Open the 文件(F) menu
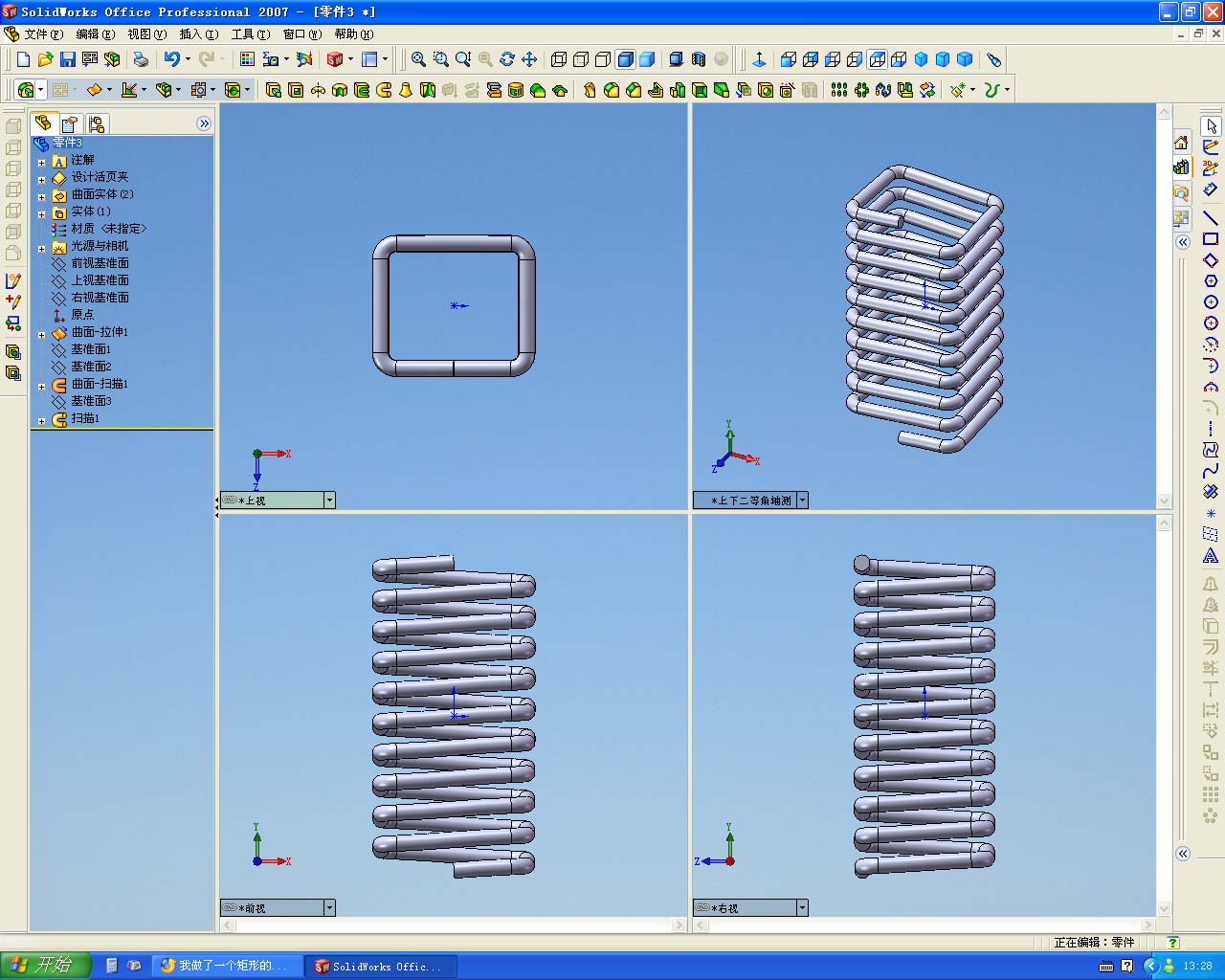 [44, 34]
